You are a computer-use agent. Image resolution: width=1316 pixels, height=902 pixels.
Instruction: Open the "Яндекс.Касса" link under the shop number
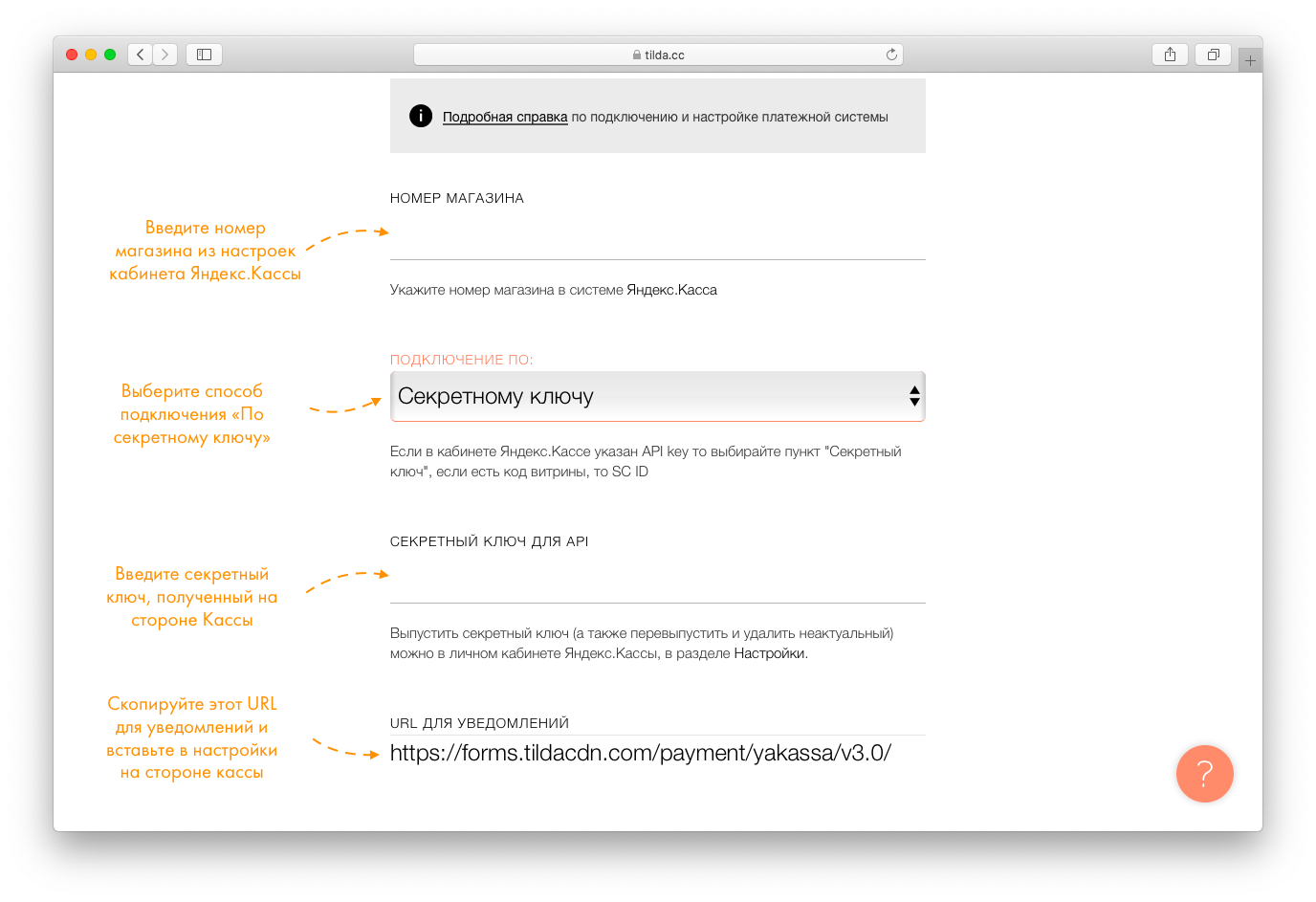[x=671, y=290]
